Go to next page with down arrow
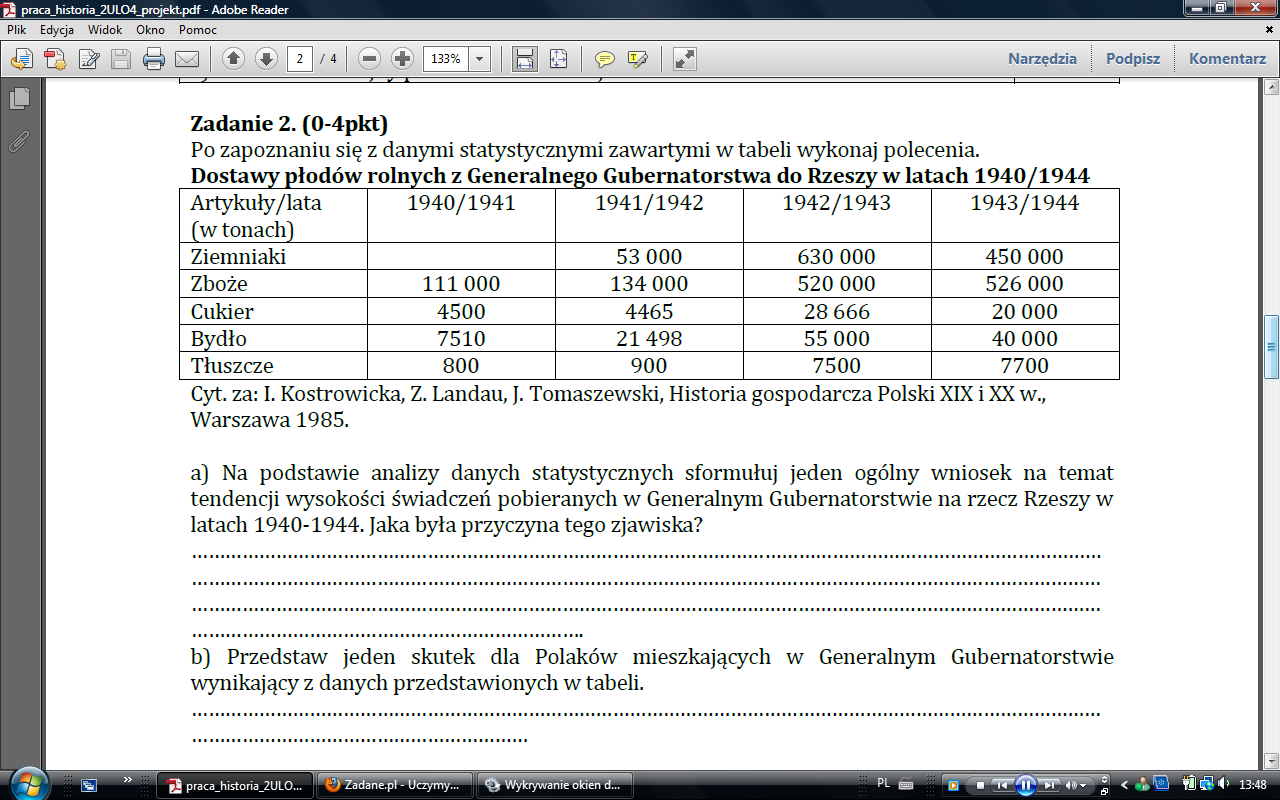This screenshot has width=1280, height=800. (x=266, y=59)
